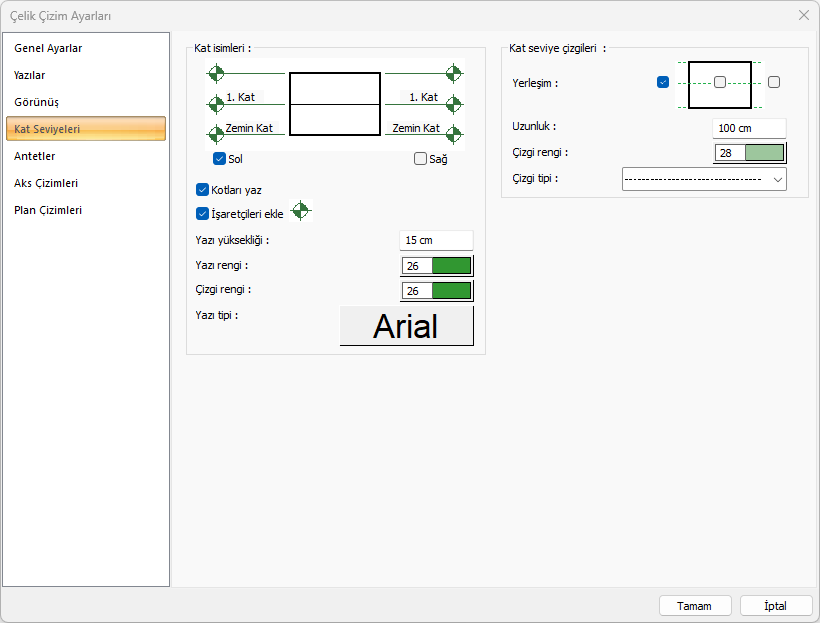This screenshot has height=623, width=820.
Task: Click top-left level marker symbol in preview
Action: tap(216, 73)
